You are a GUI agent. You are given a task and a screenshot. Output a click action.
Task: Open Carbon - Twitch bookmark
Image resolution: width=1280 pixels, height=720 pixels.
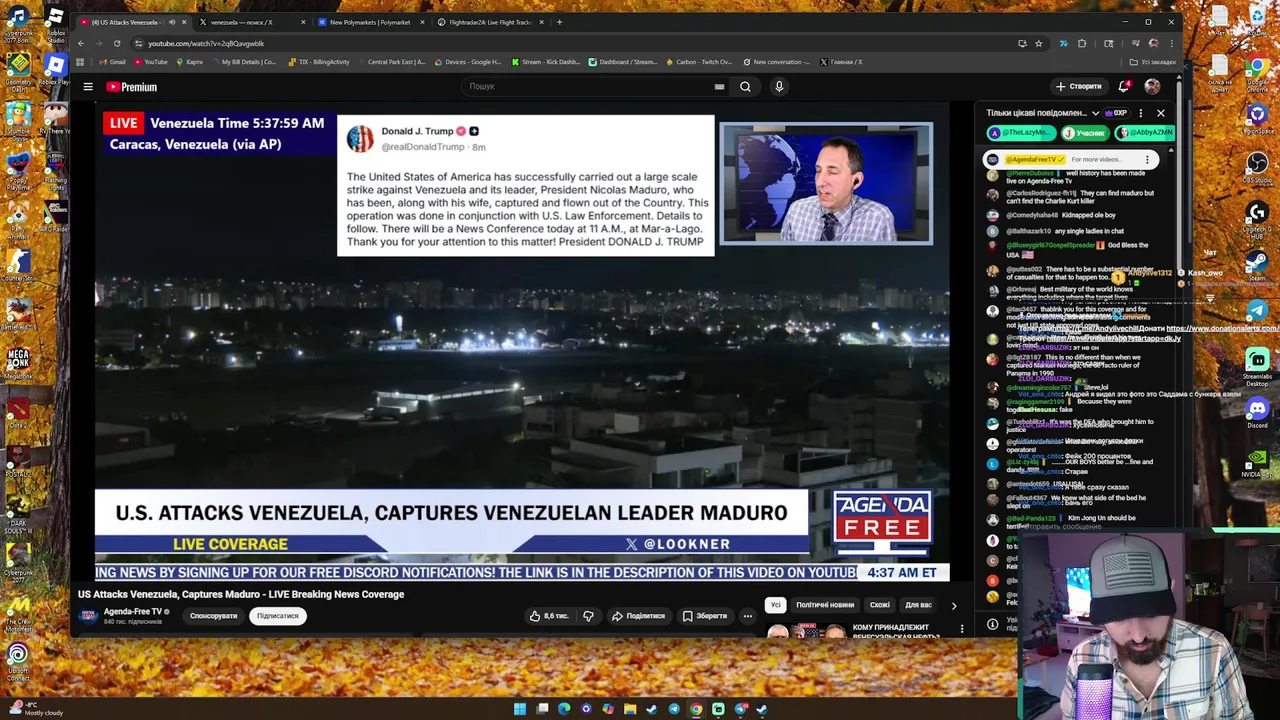coord(698,62)
